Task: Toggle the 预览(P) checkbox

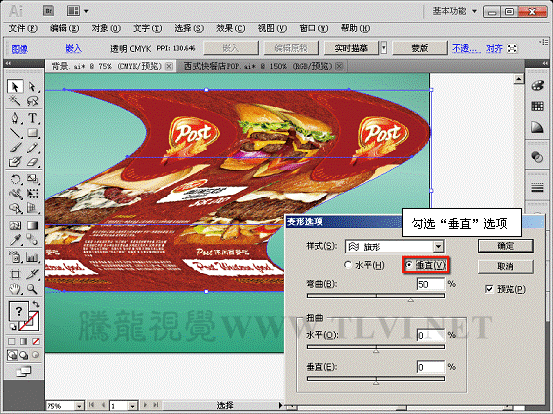Action: pyautogui.click(x=489, y=289)
